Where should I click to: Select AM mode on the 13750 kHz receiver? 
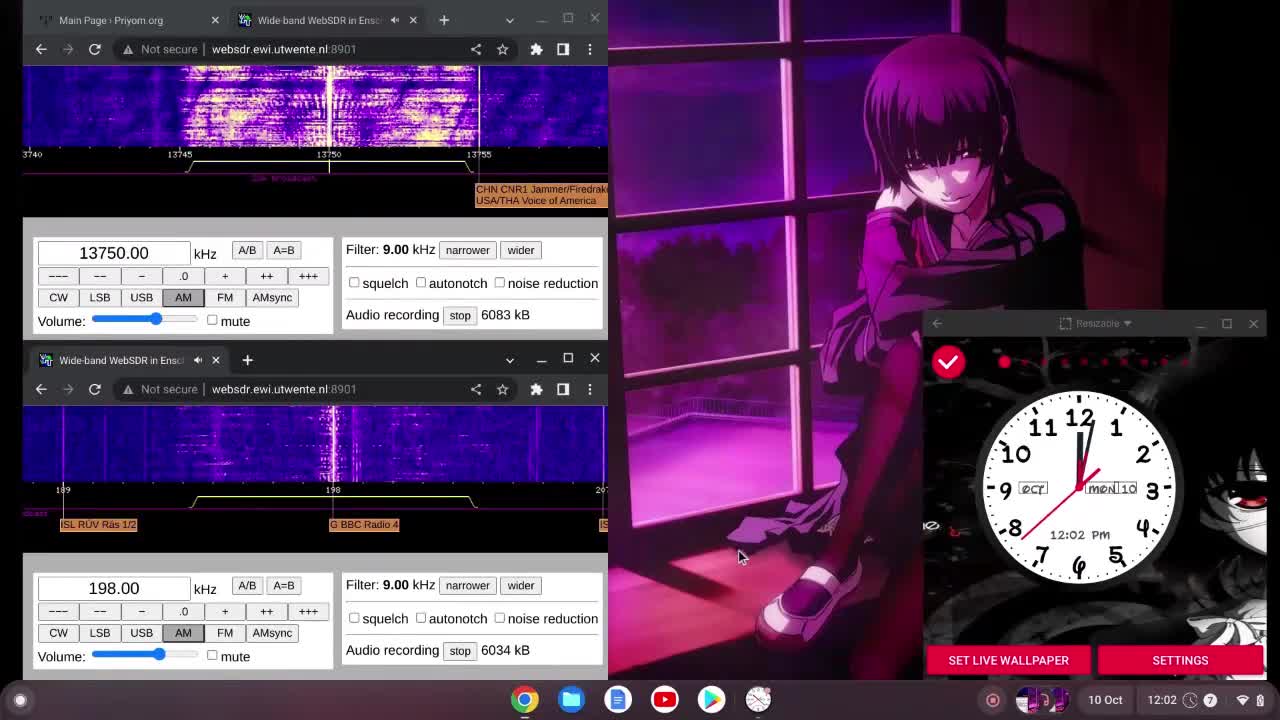coord(183,297)
